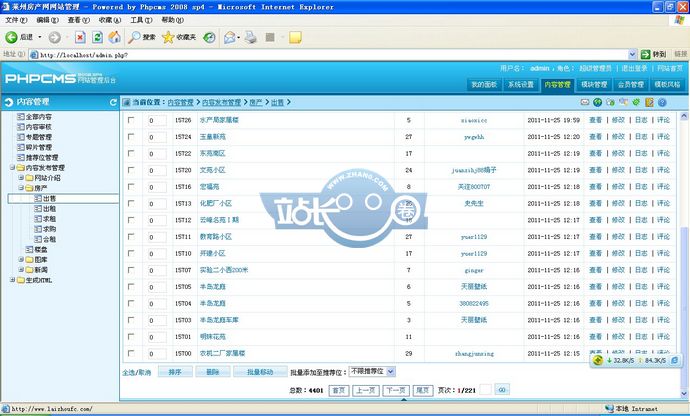
Task: Click the IE Back arrow button
Action: click(x=11, y=37)
